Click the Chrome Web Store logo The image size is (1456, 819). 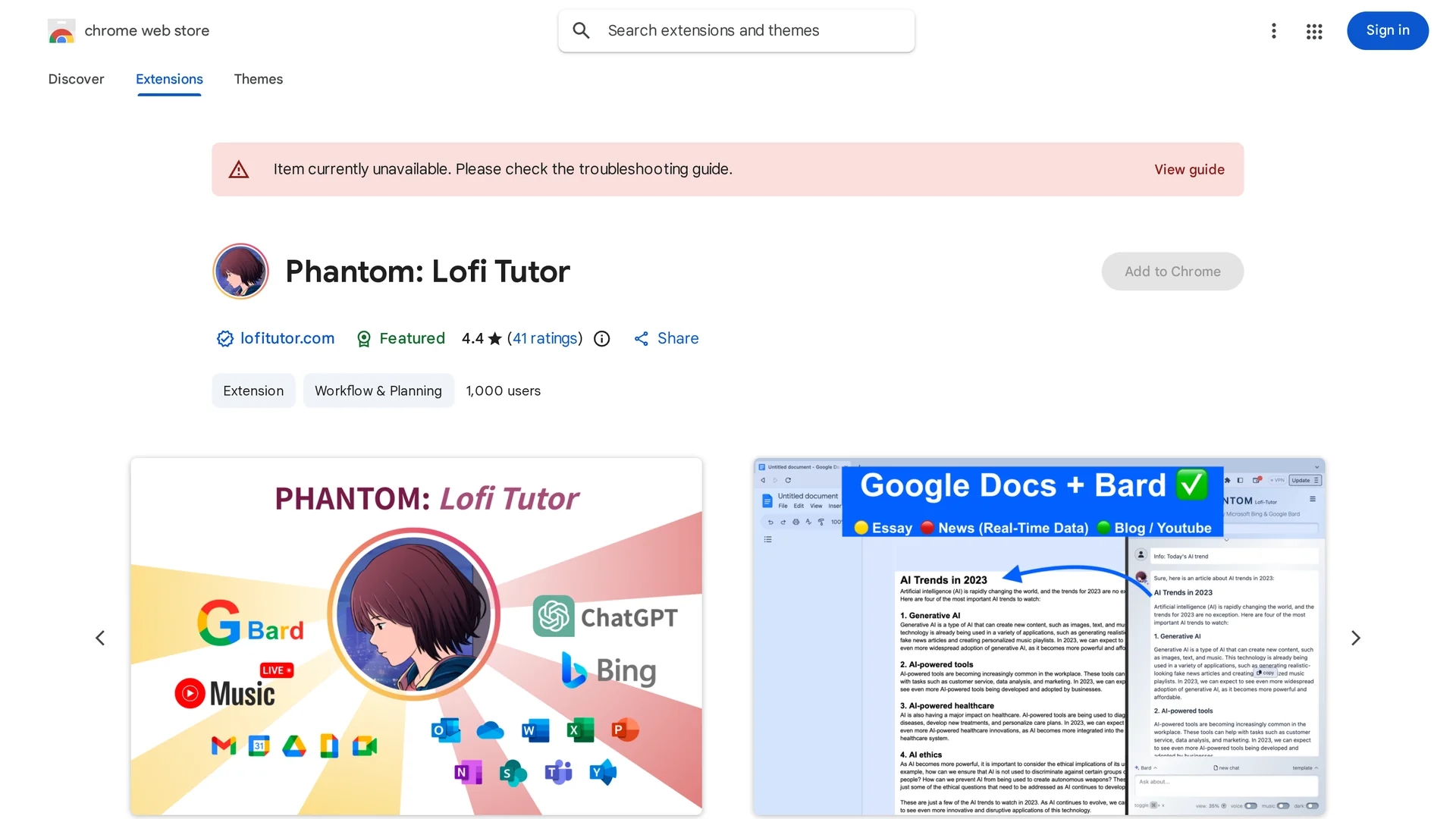click(x=61, y=31)
